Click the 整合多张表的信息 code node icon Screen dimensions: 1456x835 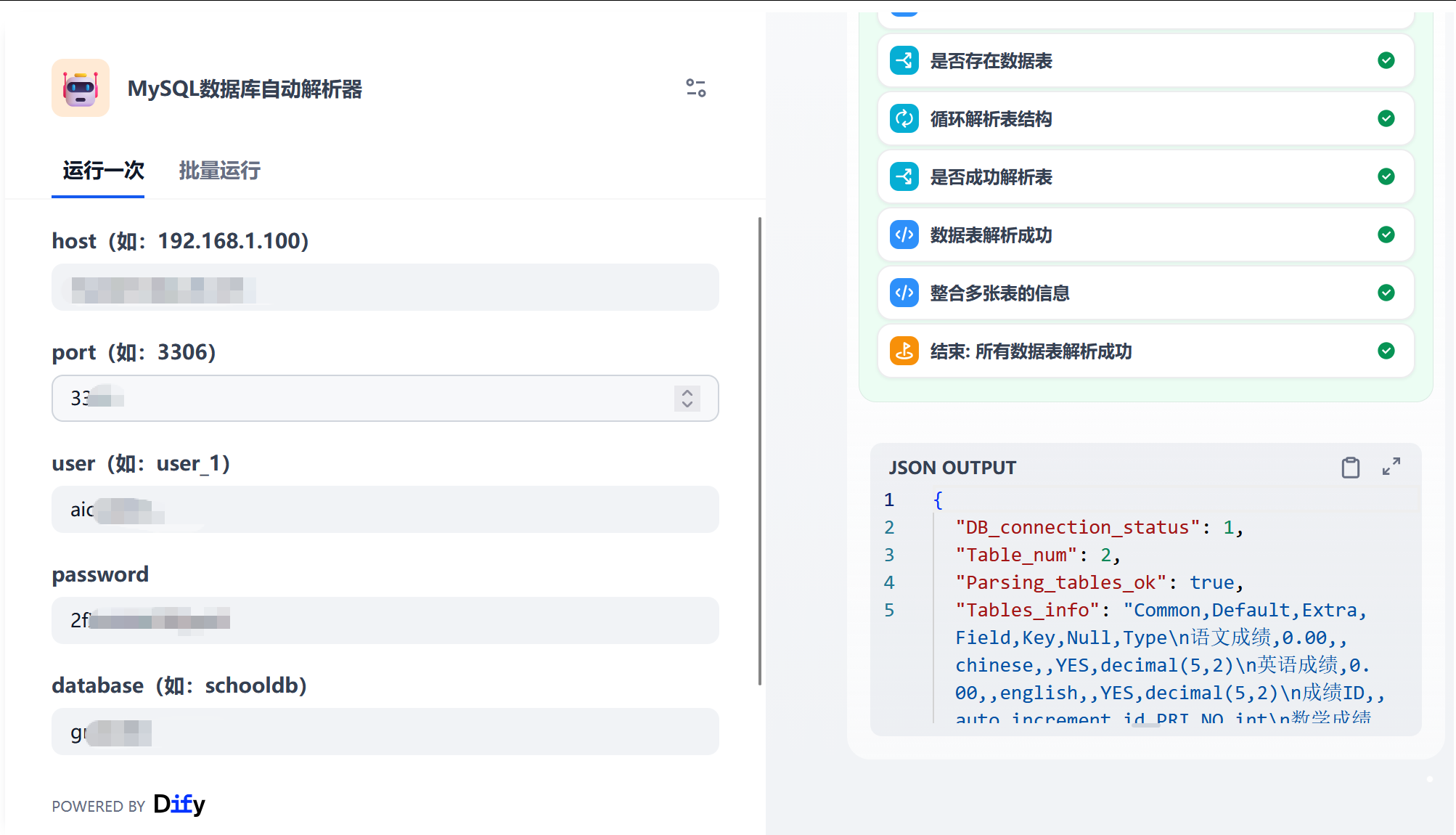(904, 293)
